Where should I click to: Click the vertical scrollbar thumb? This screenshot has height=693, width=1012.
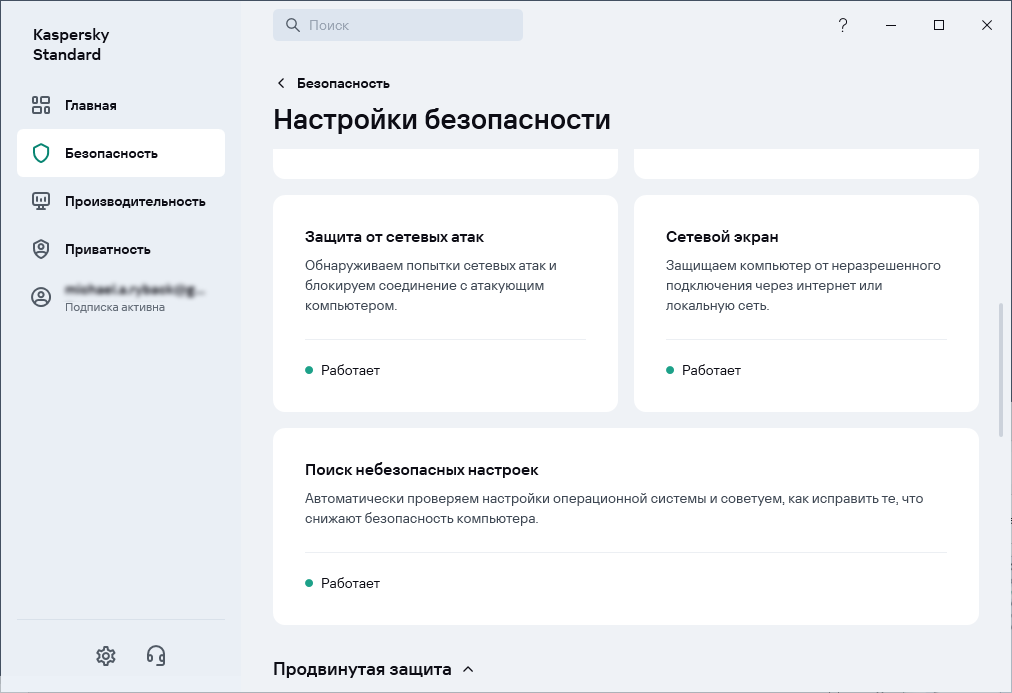click(1001, 370)
